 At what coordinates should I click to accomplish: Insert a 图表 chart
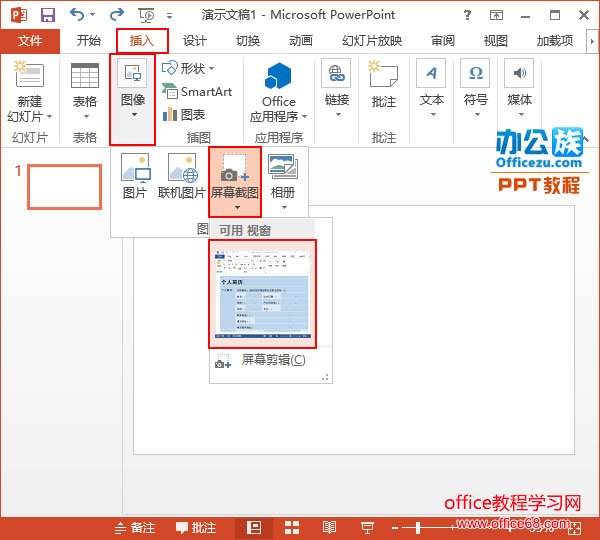click(184, 114)
